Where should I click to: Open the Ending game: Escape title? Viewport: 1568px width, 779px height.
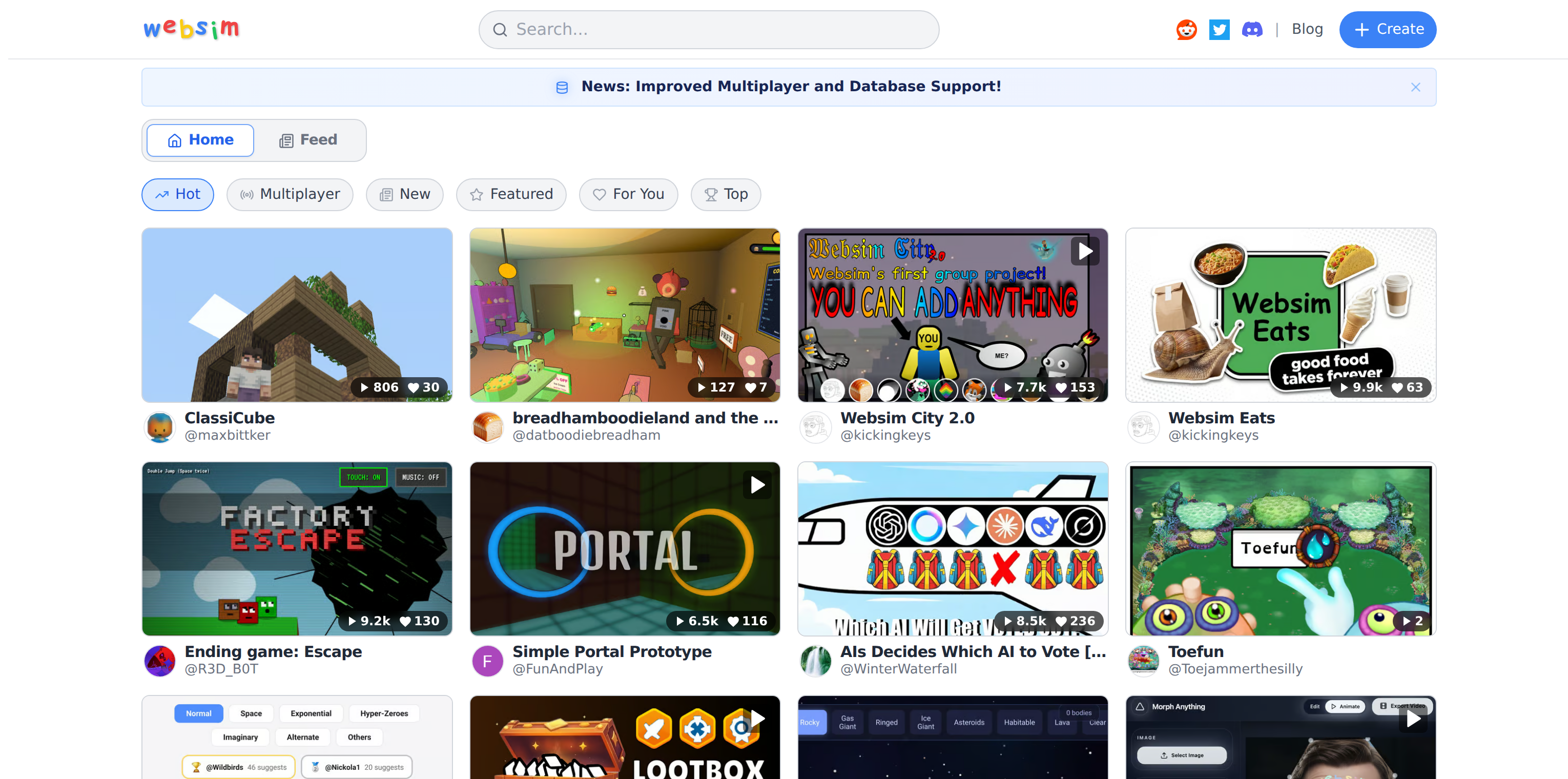pyautogui.click(x=273, y=652)
